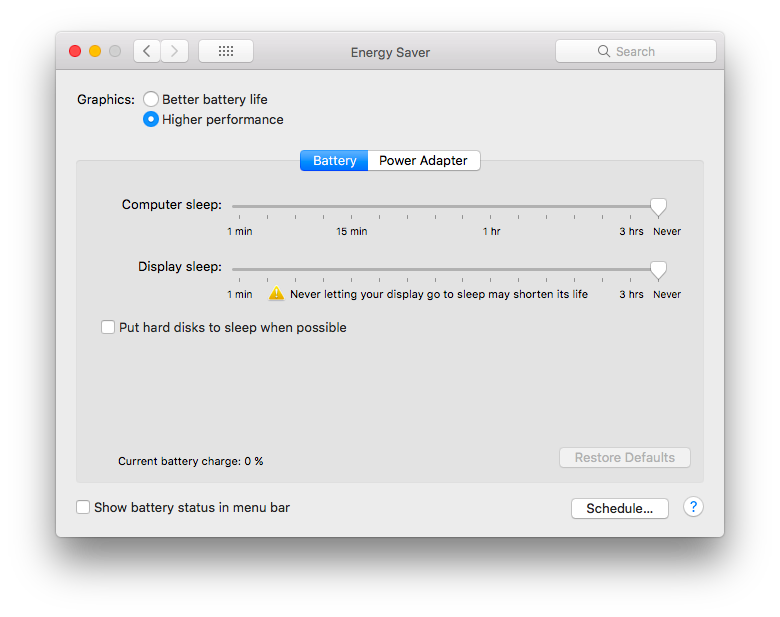Image resolution: width=780 pixels, height=617 pixels.
Task: Close the Energy Saver window
Action: [x=75, y=51]
